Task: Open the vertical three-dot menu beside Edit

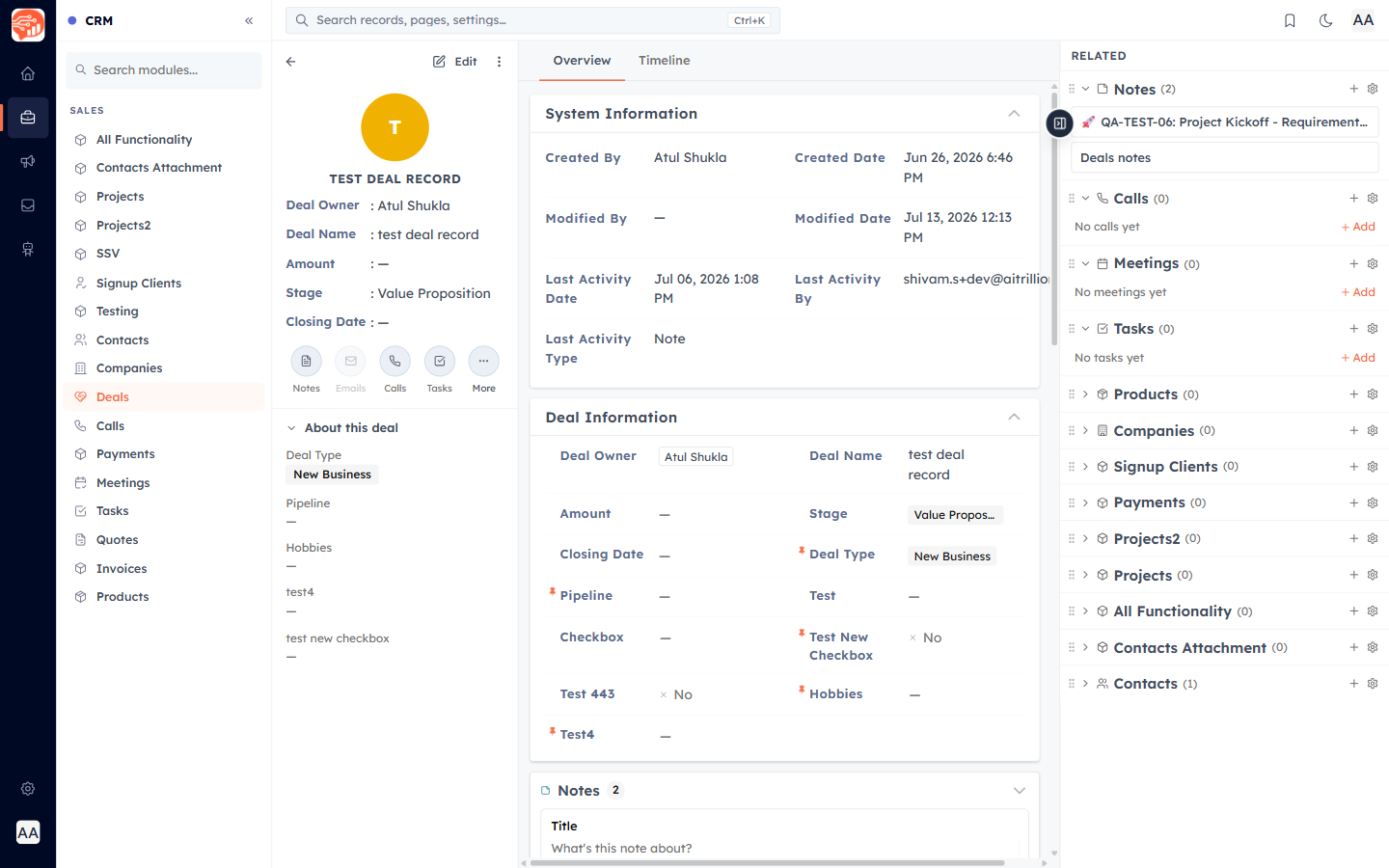Action: (499, 62)
